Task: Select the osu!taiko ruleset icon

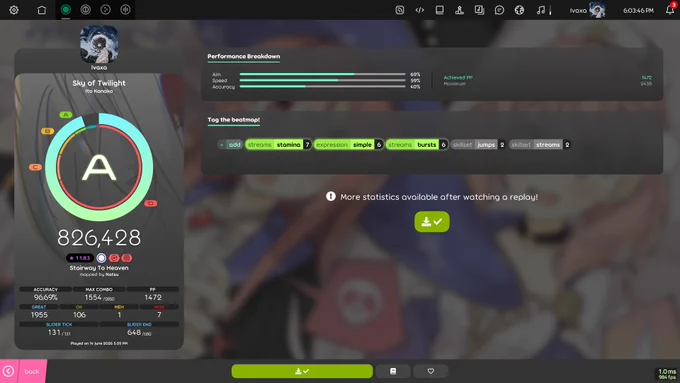Action: 85,10
